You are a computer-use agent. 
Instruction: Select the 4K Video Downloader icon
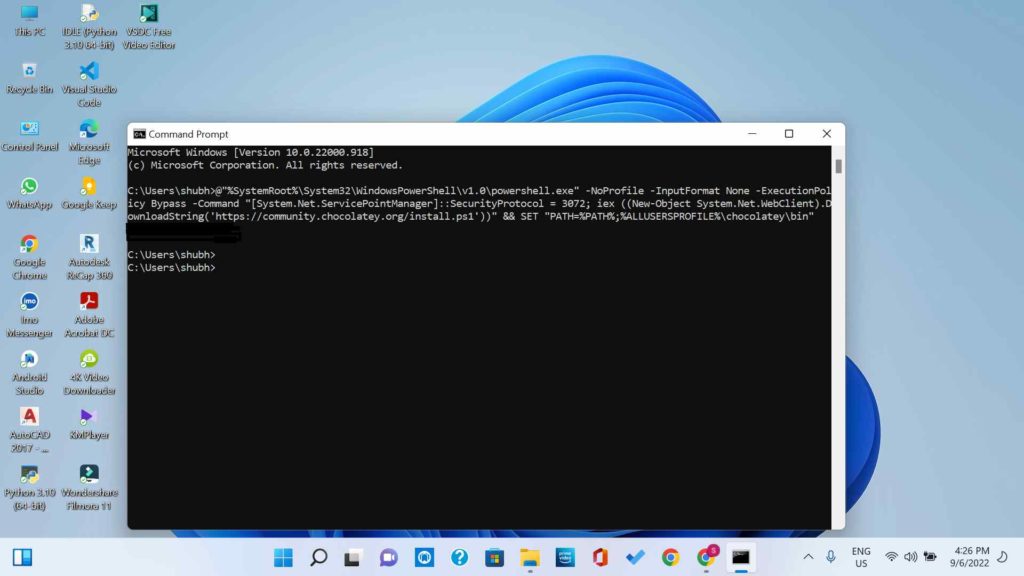click(x=89, y=372)
